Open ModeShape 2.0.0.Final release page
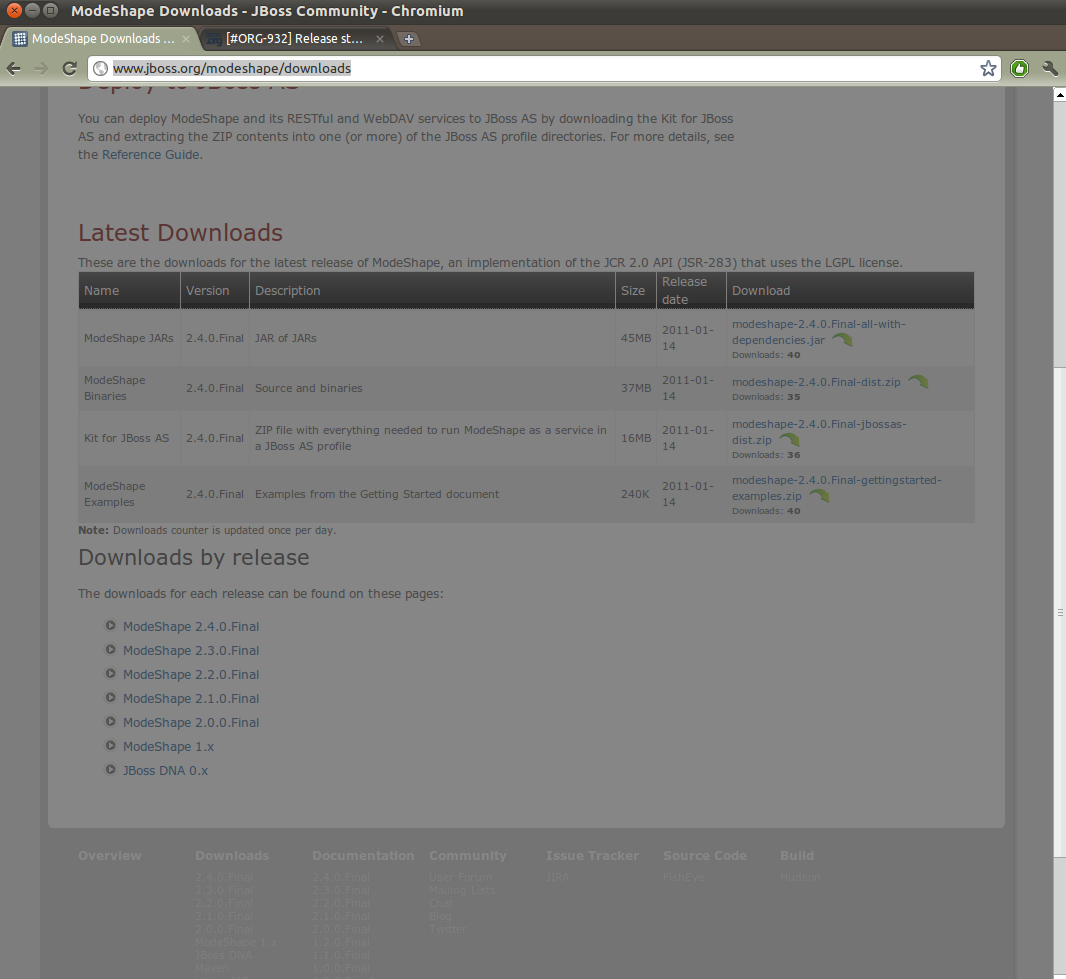 point(191,722)
